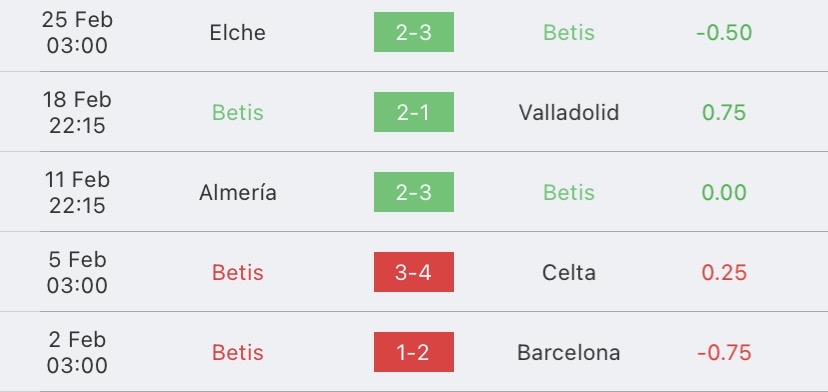
Task: Select the Almería team name
Action: click(238, 192)
